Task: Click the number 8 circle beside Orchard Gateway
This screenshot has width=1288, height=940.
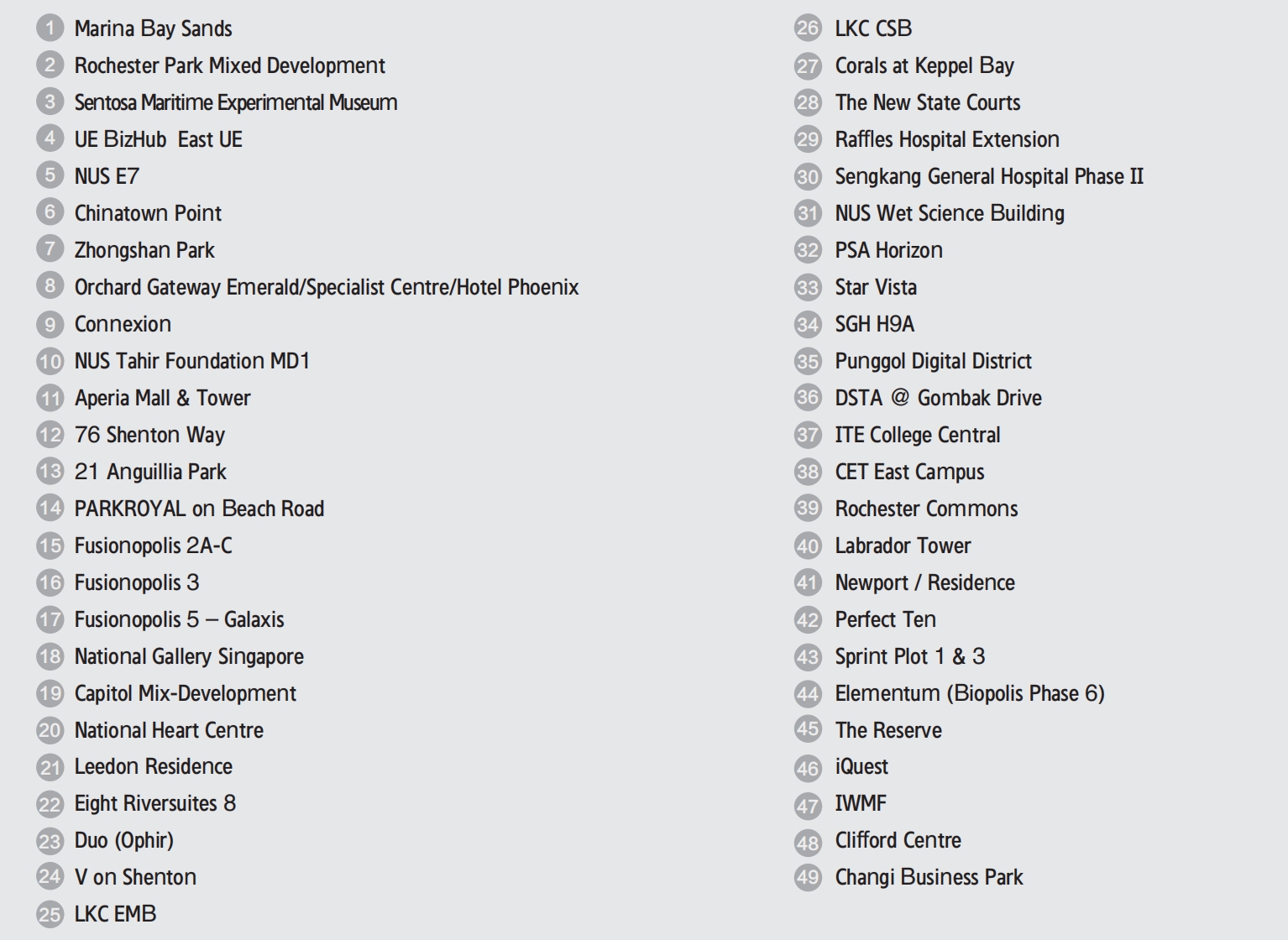Action: [x=50, y=286]
